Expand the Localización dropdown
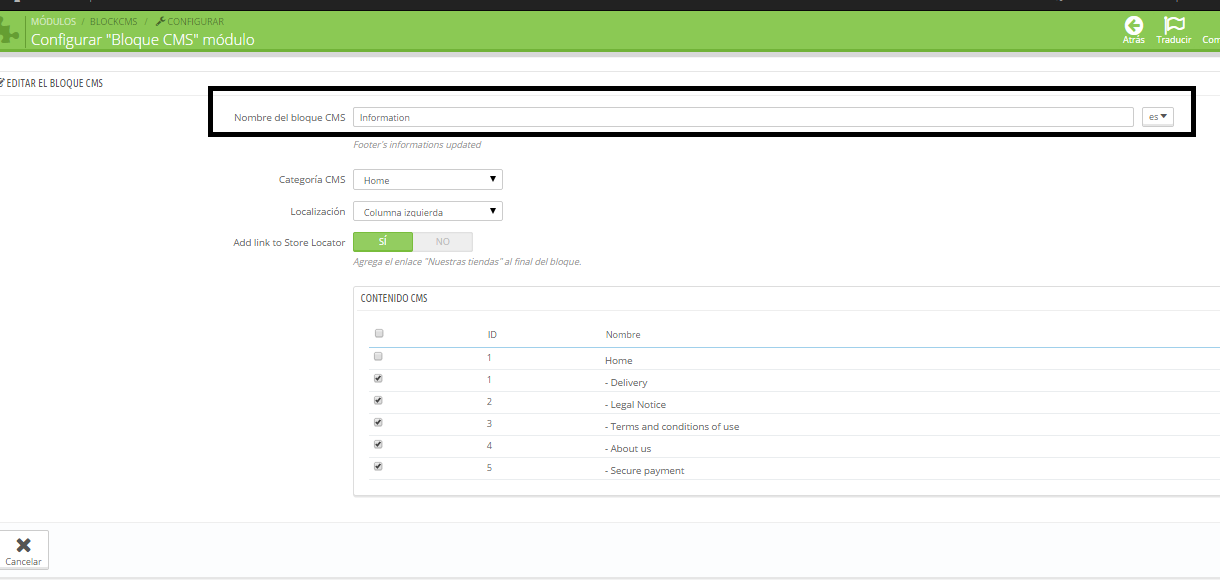The image size is (1220, 586). (427, 211)
